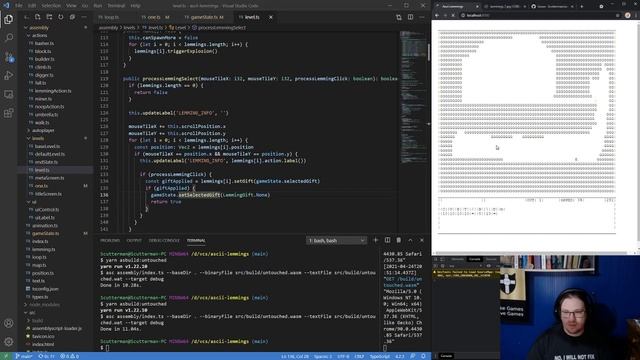Kill the terminal with trash icon
This screenshot has width=640, height=360.
point(399,240)
